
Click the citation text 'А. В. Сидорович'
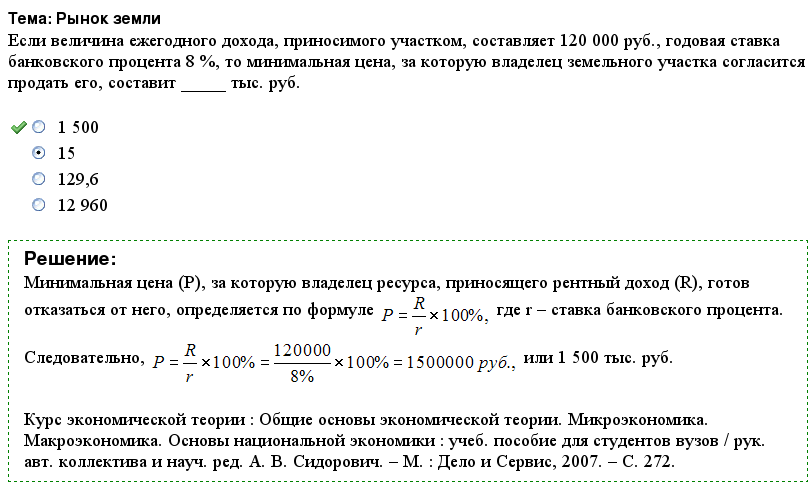coord(316,462)
